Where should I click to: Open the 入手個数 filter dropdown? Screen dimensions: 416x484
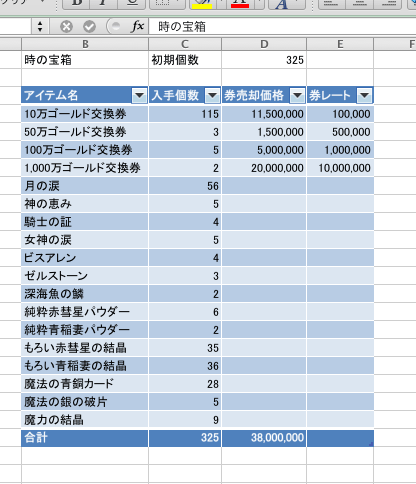[x=212, y=96]
